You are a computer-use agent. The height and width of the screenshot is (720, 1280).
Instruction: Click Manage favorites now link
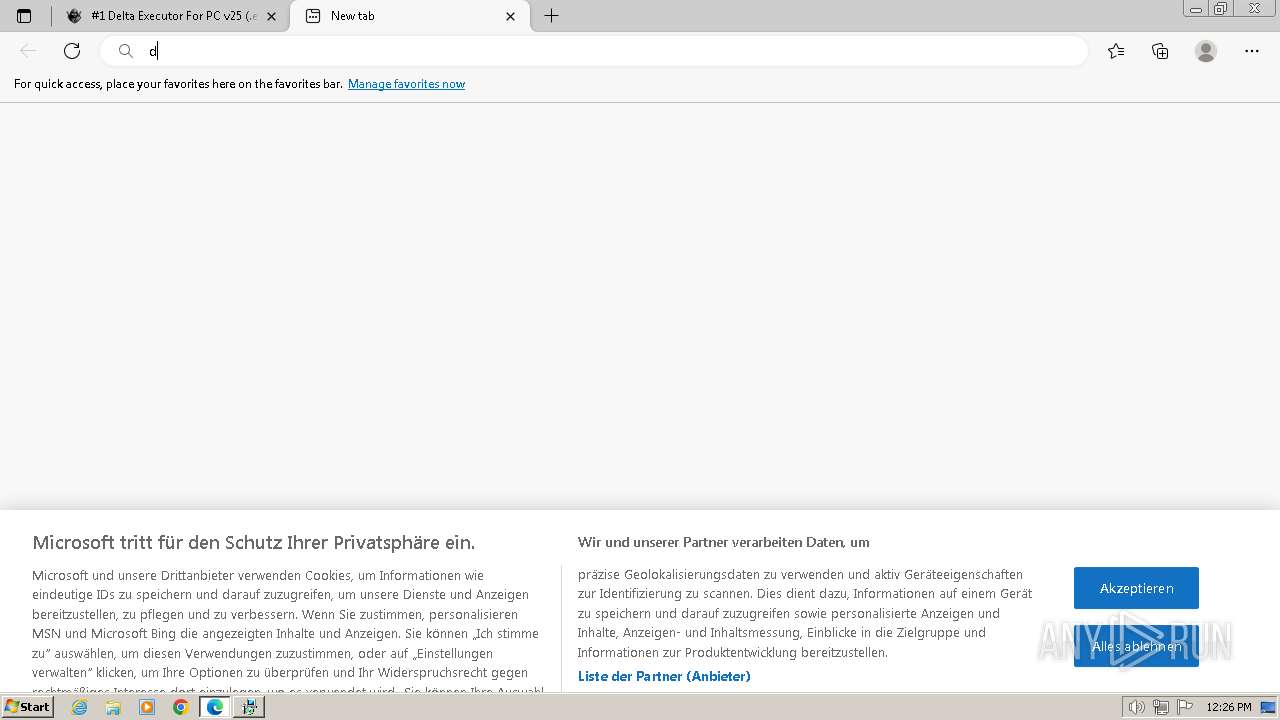click(x=406, y=84)
